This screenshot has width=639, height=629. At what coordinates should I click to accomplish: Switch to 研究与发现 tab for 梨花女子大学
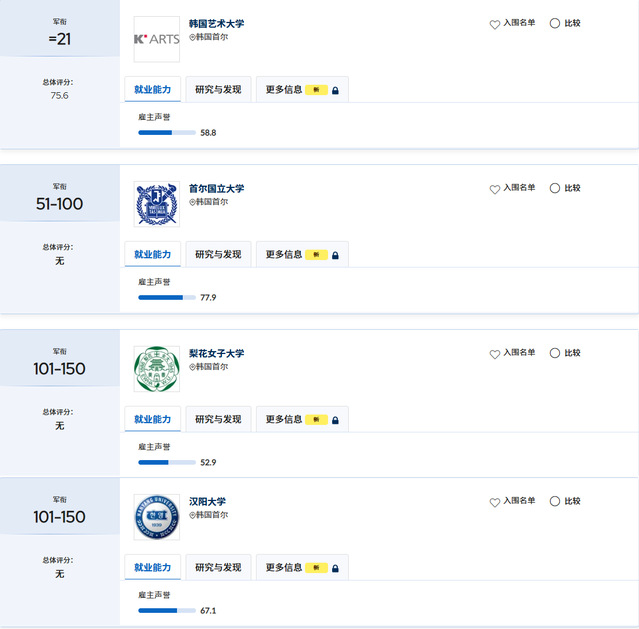(x=218, y=420)
